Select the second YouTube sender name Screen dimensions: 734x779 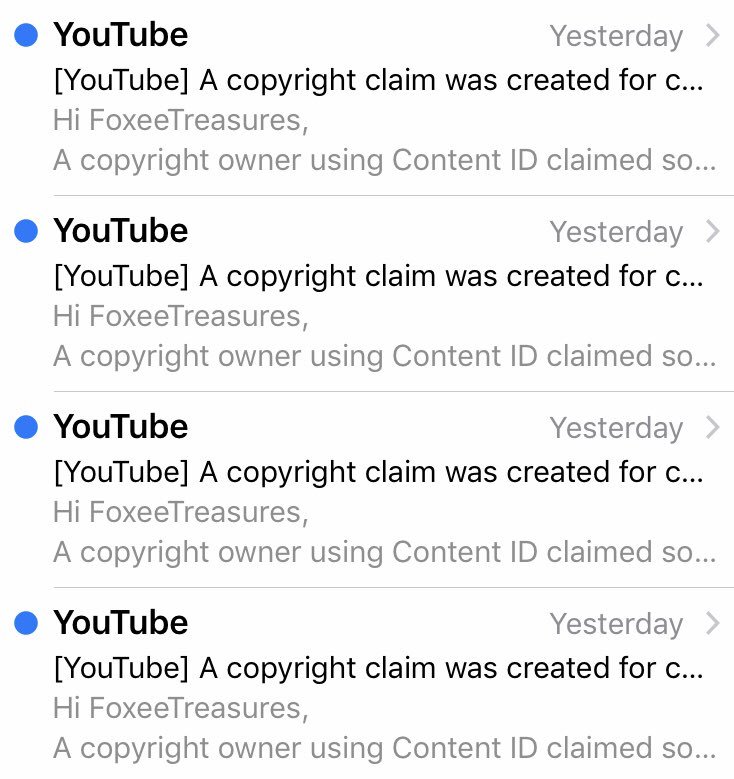coord(121,231)
